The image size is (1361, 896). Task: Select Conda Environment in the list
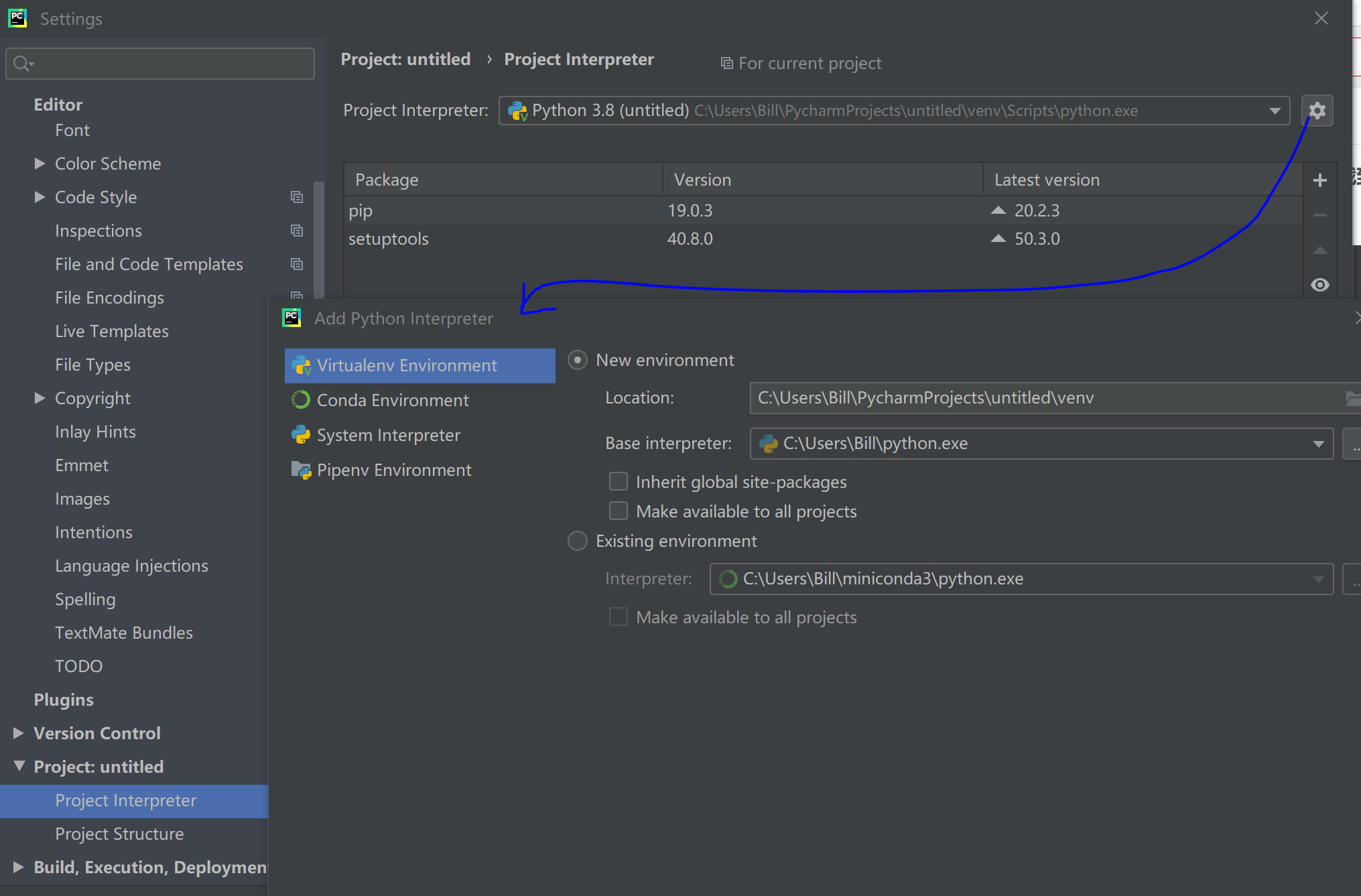(x=393, y=400)
